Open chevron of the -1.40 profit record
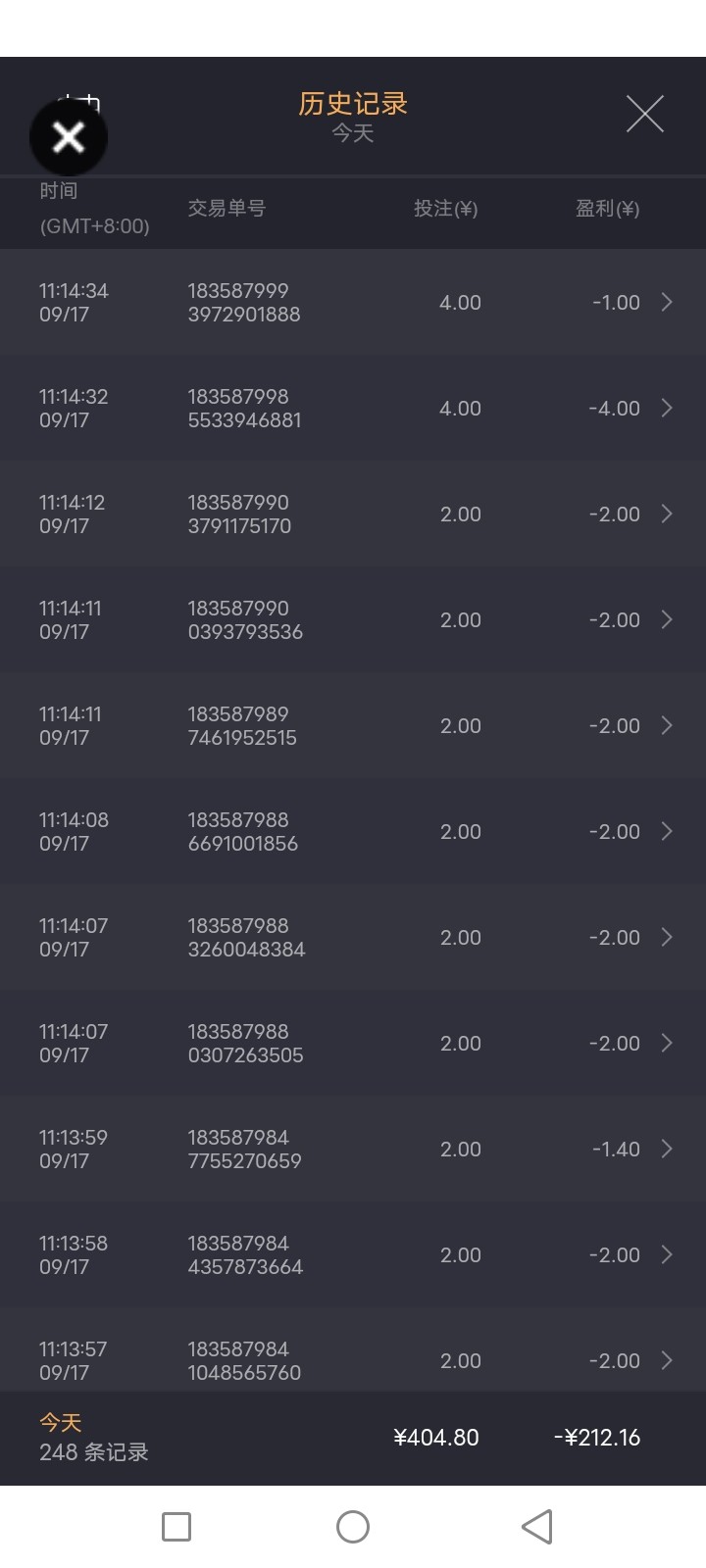Image resolution: width=706 pixels, height=1568 pixels. pyautogui.click(x=667, y=1149)
